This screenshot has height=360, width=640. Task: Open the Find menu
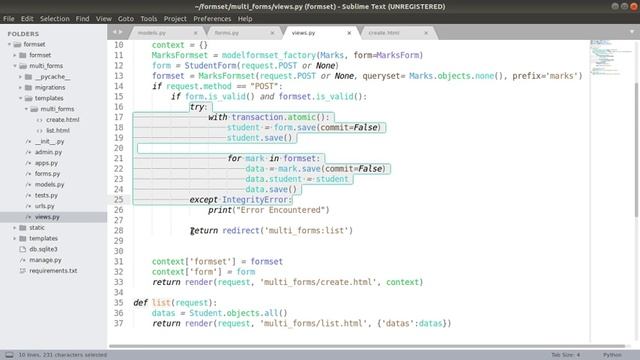pos(82,19)
